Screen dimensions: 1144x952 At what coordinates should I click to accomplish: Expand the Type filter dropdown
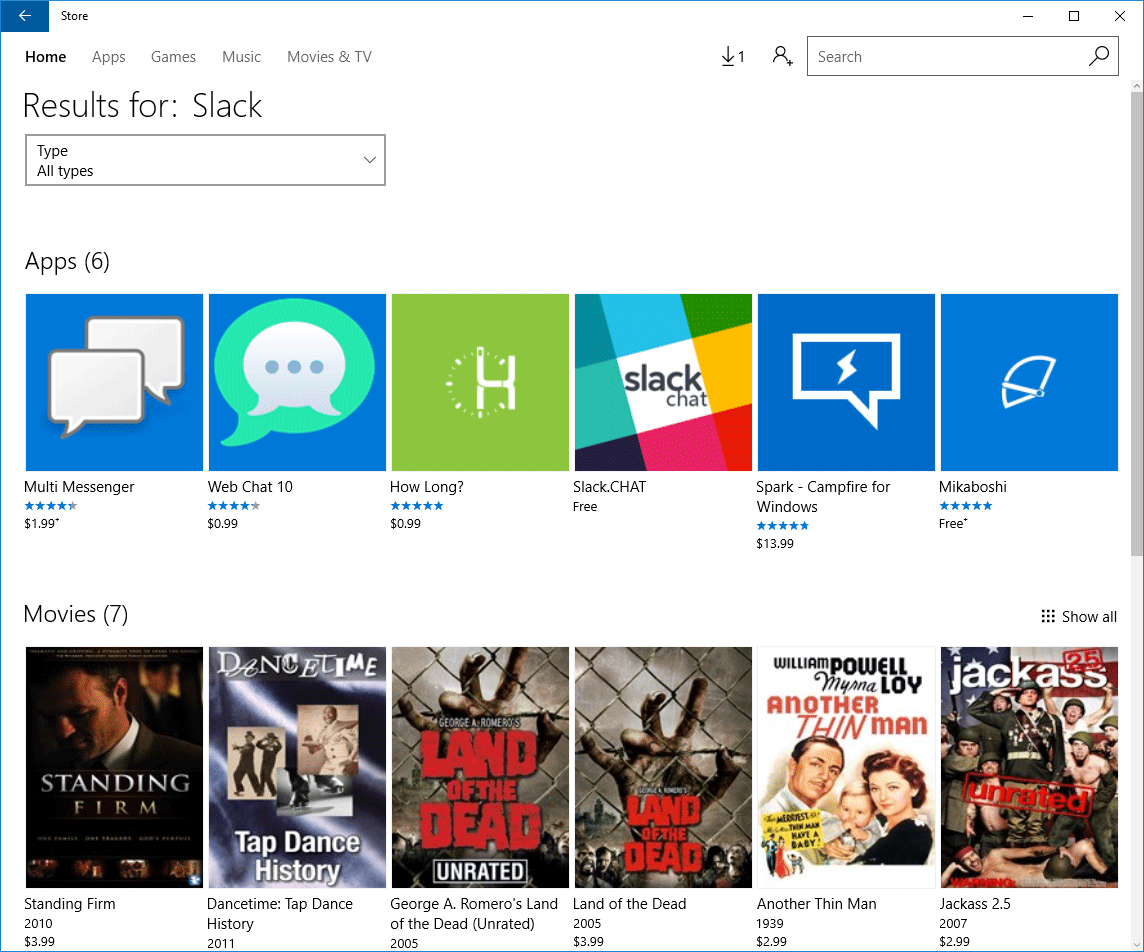[x=205, y=160]
